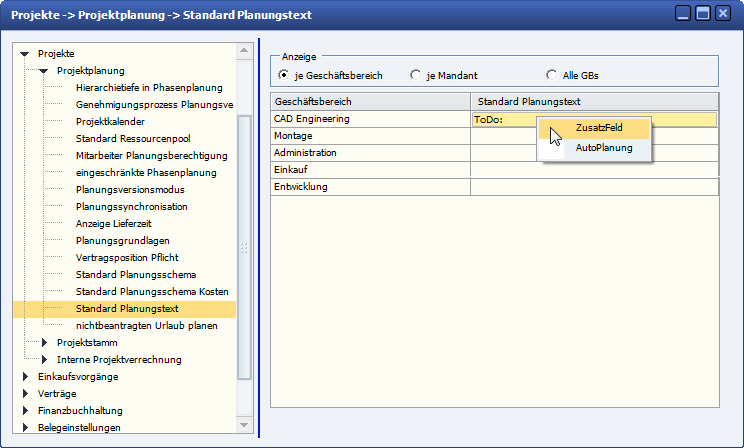Screen dimensions: 744x448
Task: Click the Geschäftsbereich column header
Action: coord(370,102)
